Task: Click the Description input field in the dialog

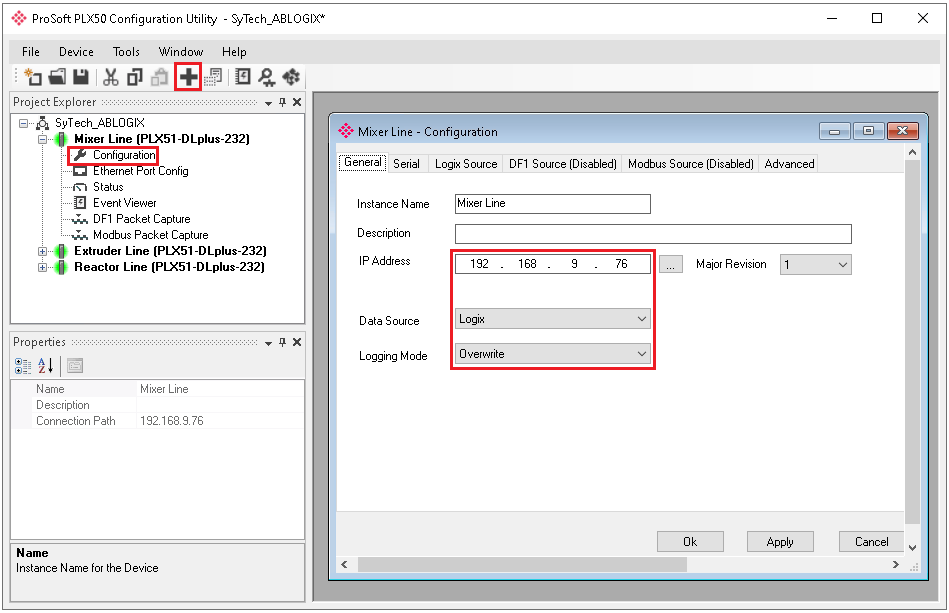Action: [x=653, y=234]
